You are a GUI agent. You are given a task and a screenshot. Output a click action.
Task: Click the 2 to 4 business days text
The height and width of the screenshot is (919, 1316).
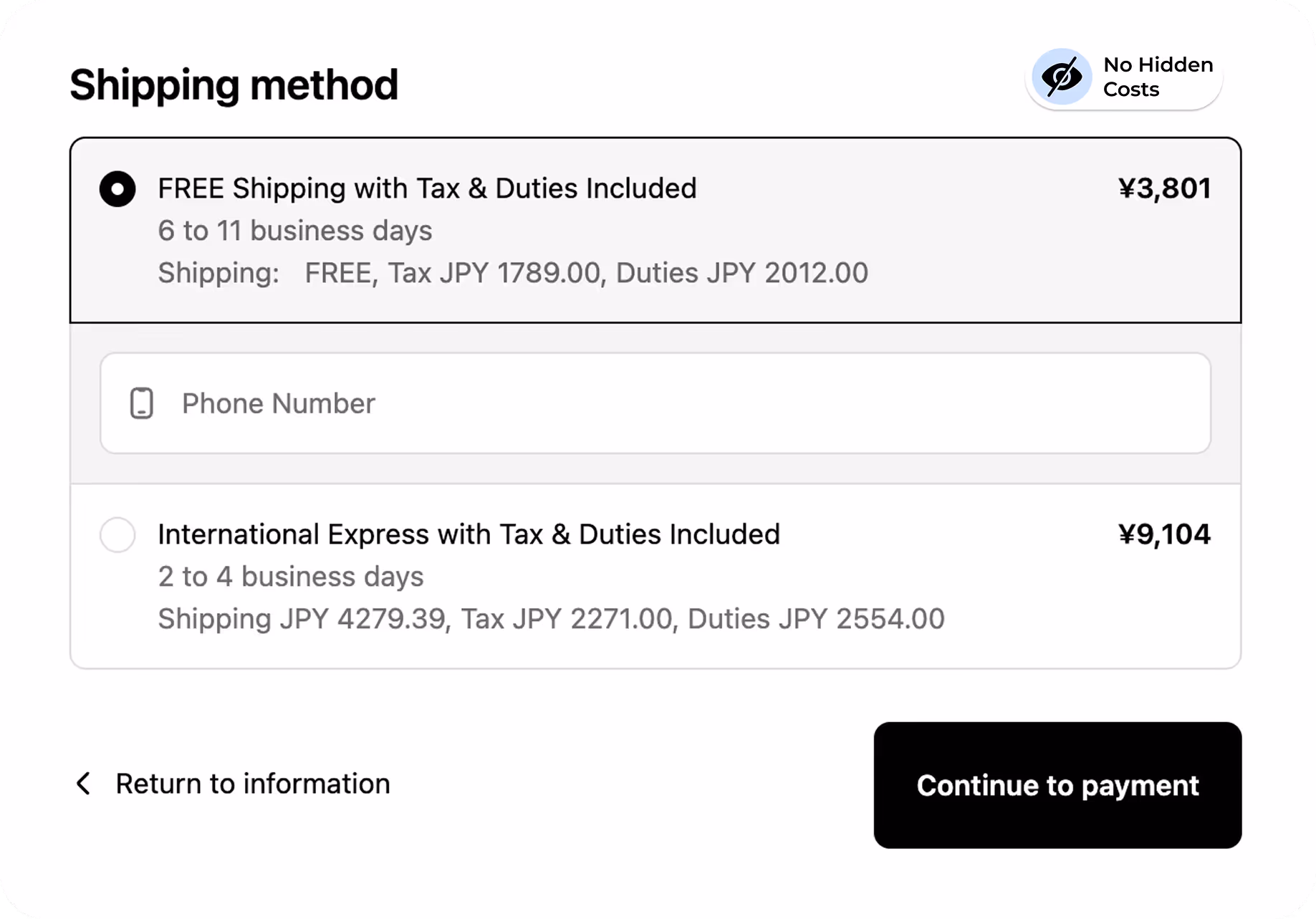click(291, 577)
